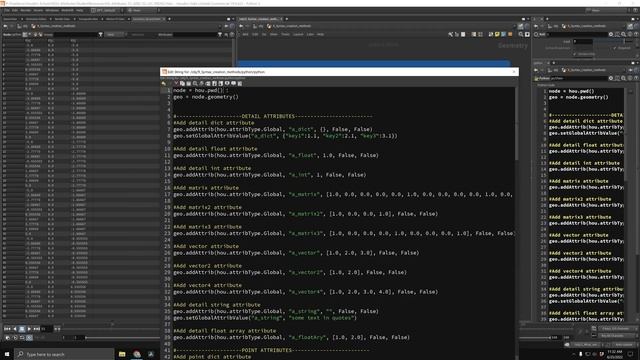The image size is (640, 360).
Task: Click the taskbar search box
Action: click(x=64, y=354)
